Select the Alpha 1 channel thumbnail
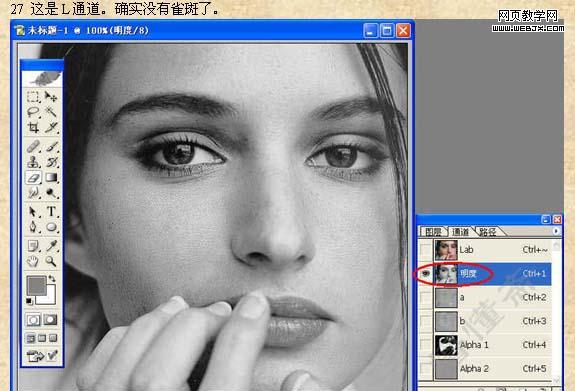 [x=446, y=345]
